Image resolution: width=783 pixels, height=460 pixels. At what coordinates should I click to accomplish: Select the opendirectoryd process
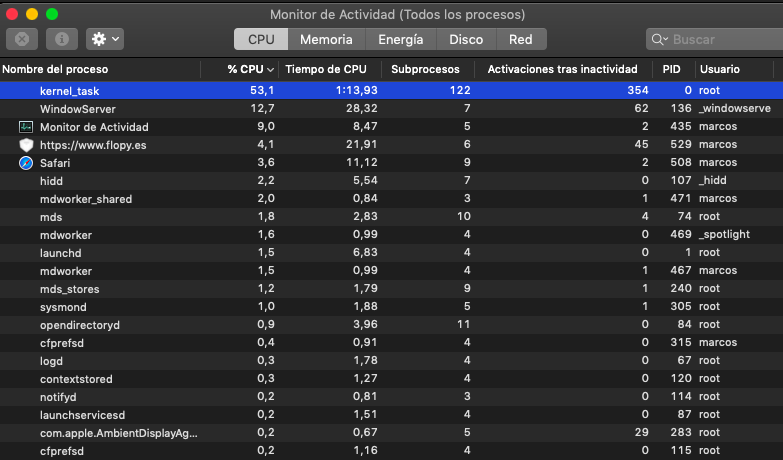80,325
